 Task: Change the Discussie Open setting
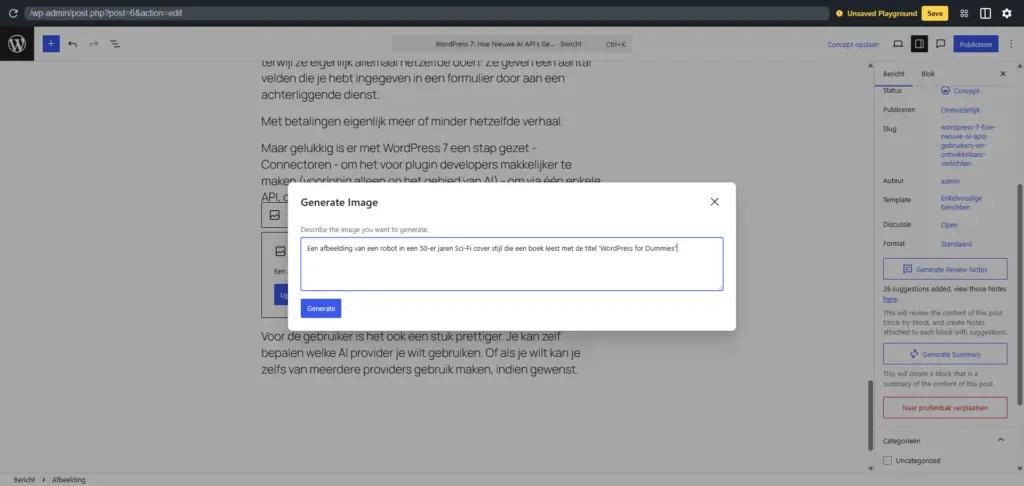(950, 225)
